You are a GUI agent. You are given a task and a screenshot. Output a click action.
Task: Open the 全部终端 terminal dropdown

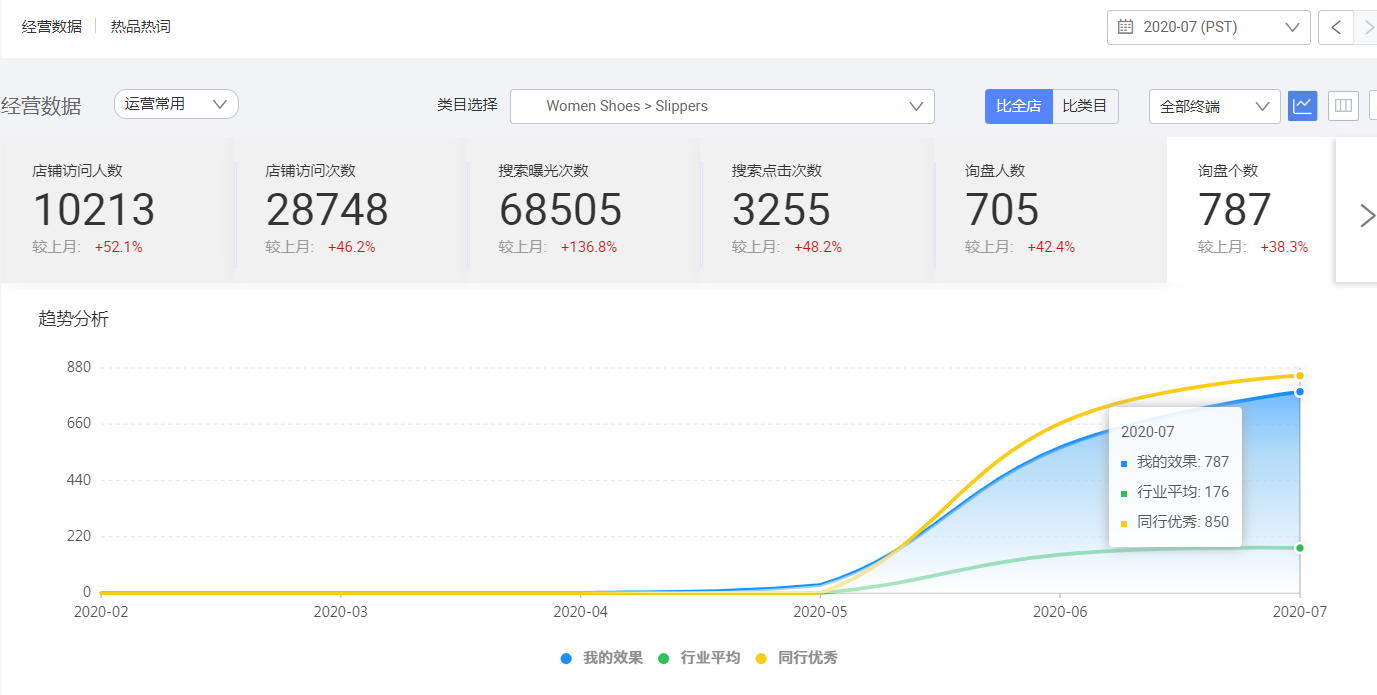pos(1214,106)
